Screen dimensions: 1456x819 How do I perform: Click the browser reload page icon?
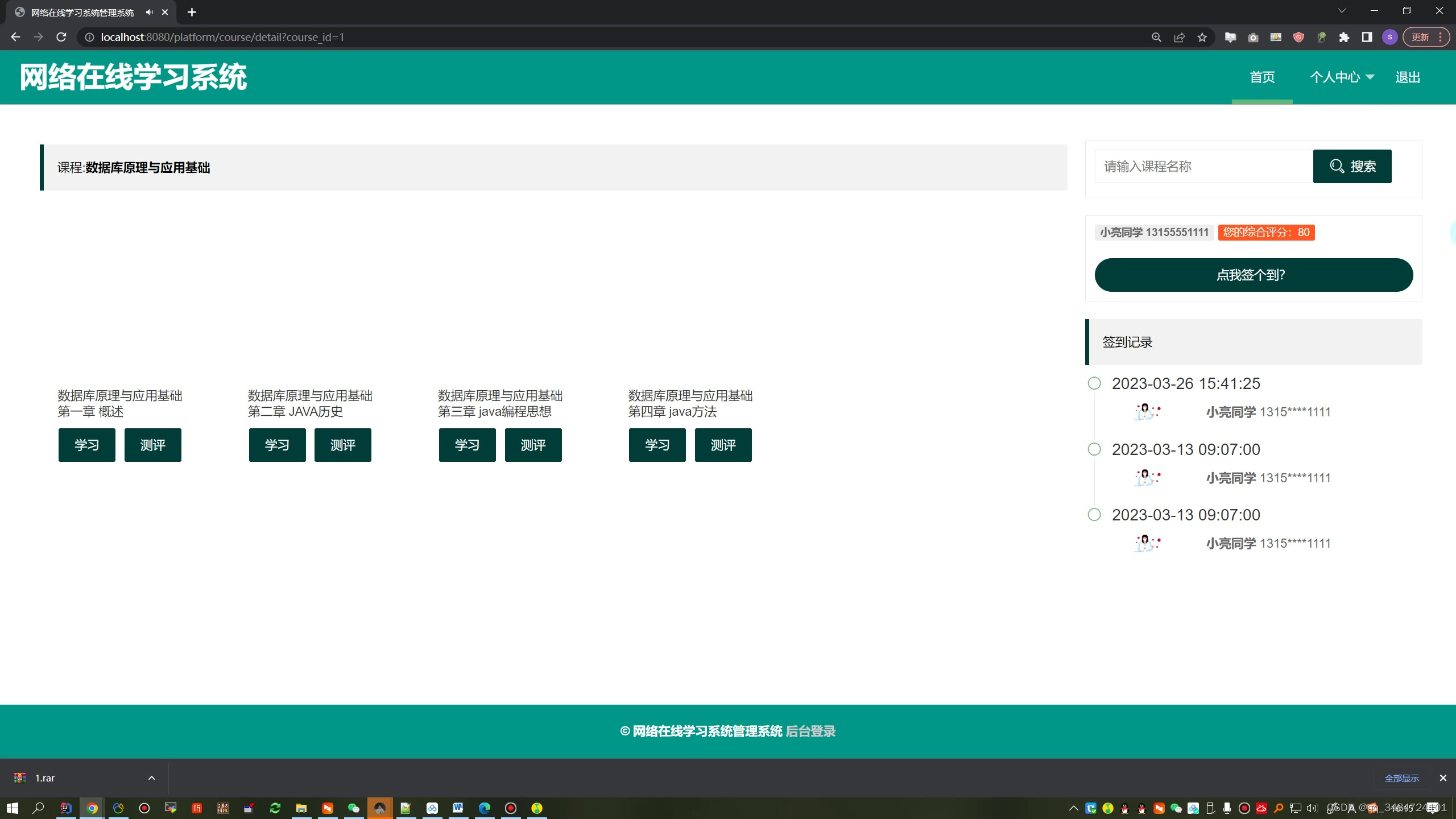coord(61,37)
